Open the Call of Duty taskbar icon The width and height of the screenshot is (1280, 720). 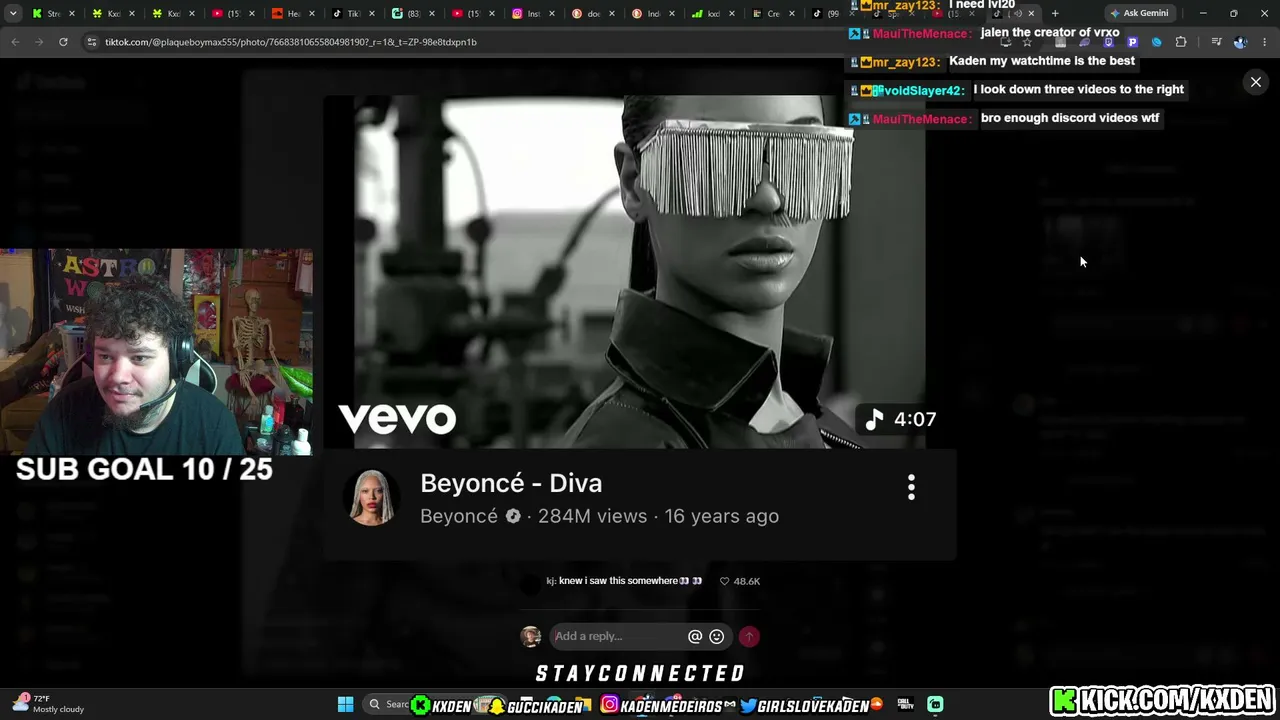(905, 705)
